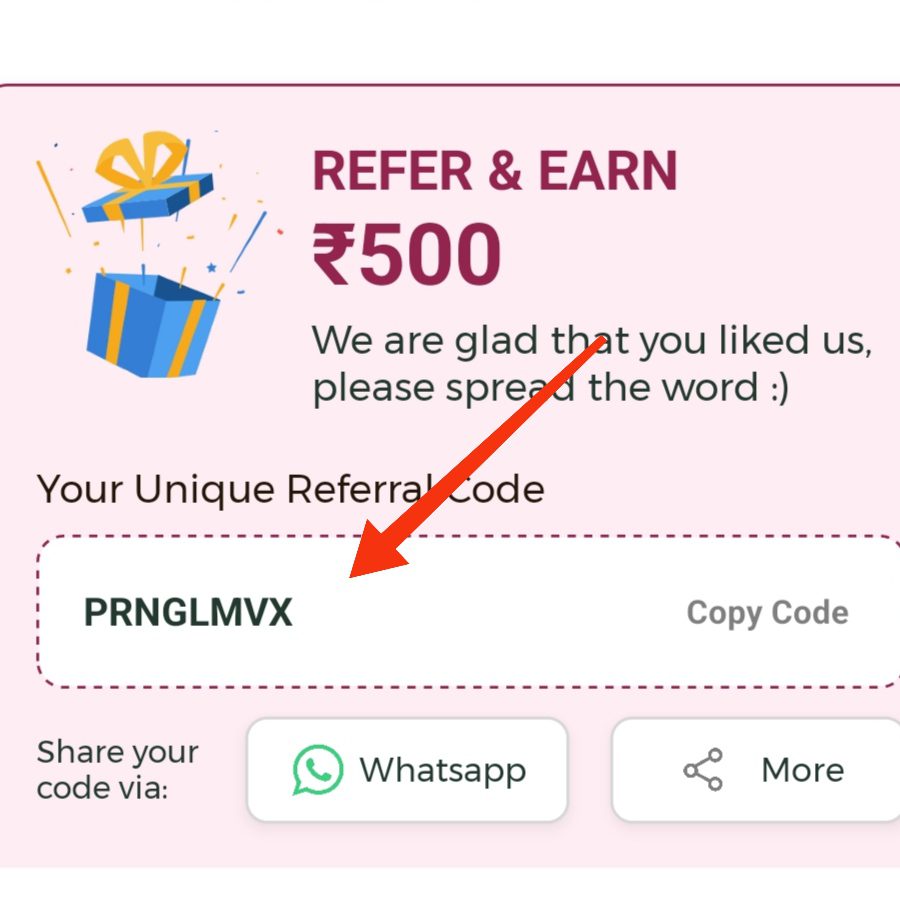Open More sharing options
This screenshot has width=900, height=900.
coord(757,770)
